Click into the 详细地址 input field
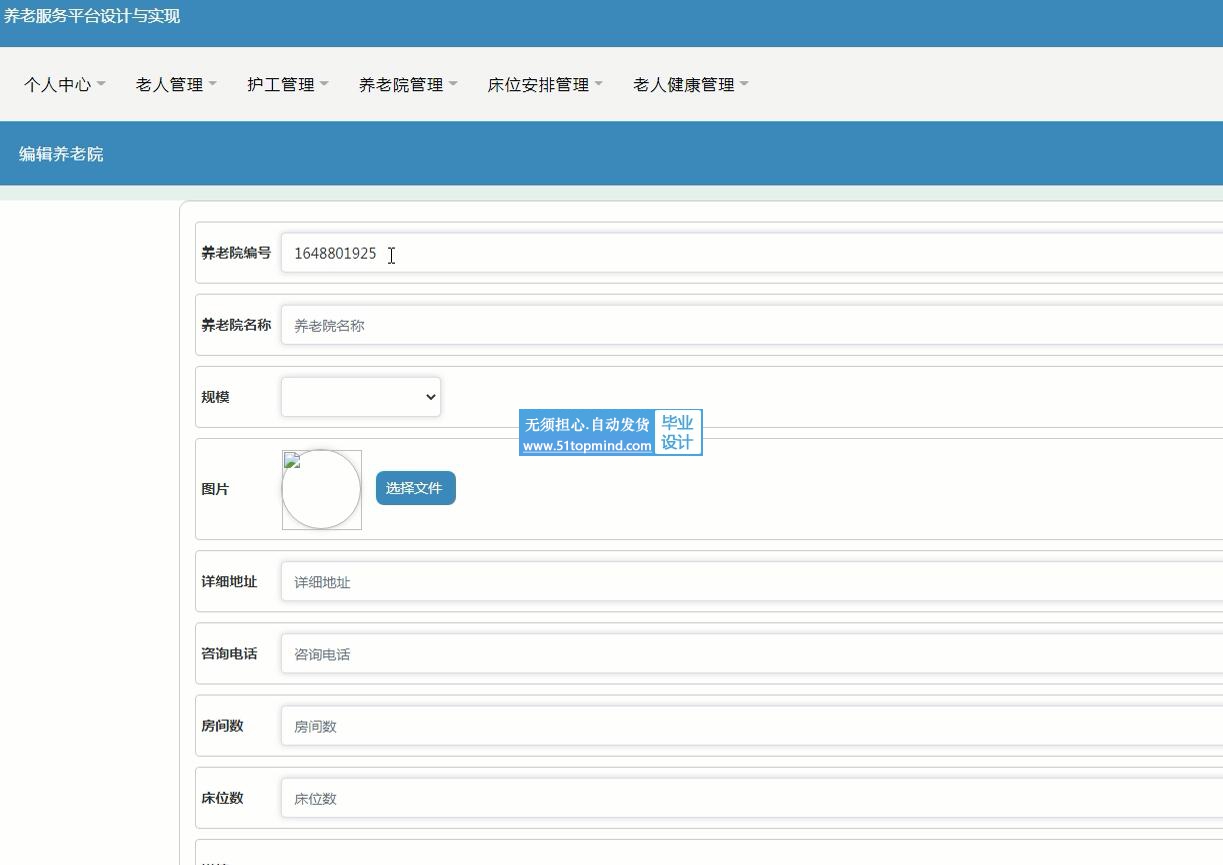 pos(750,582)
